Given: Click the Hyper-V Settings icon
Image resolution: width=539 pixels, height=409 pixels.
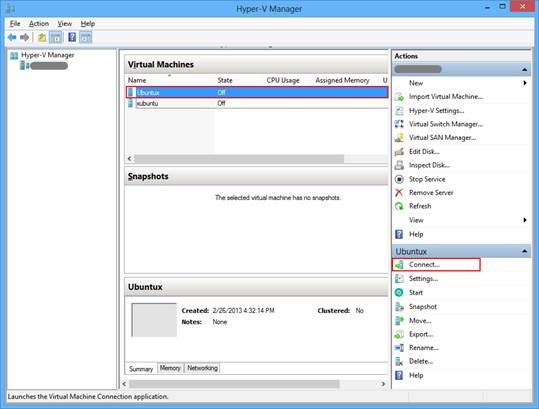Looking at the screenshot, I should click(x=399, y=111).
